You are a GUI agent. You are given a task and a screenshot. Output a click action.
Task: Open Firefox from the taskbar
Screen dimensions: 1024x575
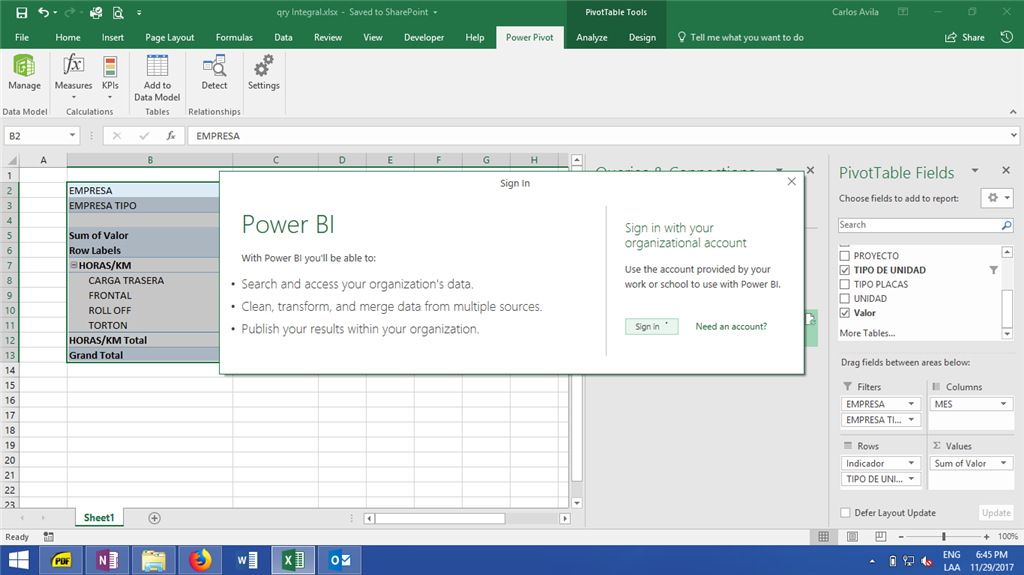click(200, 560)
